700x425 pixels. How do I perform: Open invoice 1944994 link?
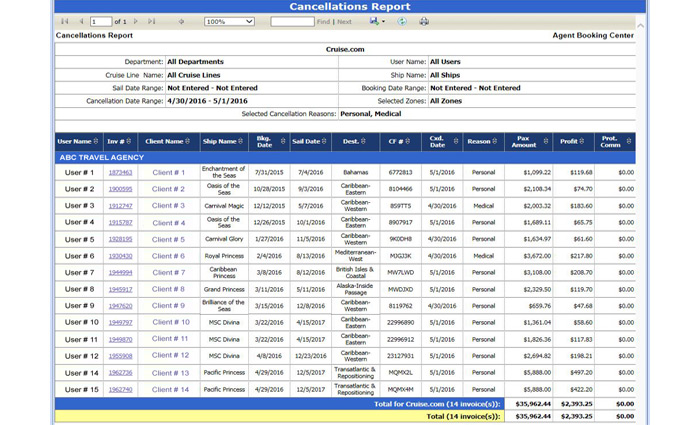(121, 272)
